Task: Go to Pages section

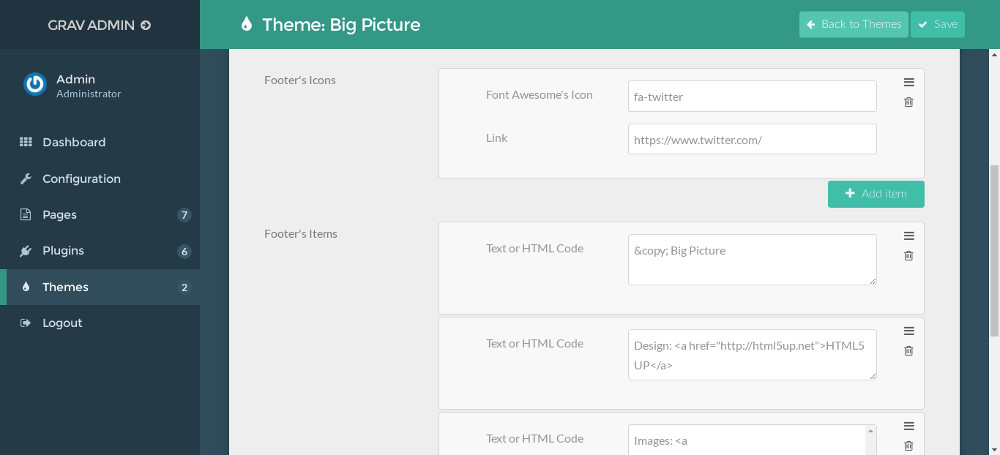Action: point(100,214)
